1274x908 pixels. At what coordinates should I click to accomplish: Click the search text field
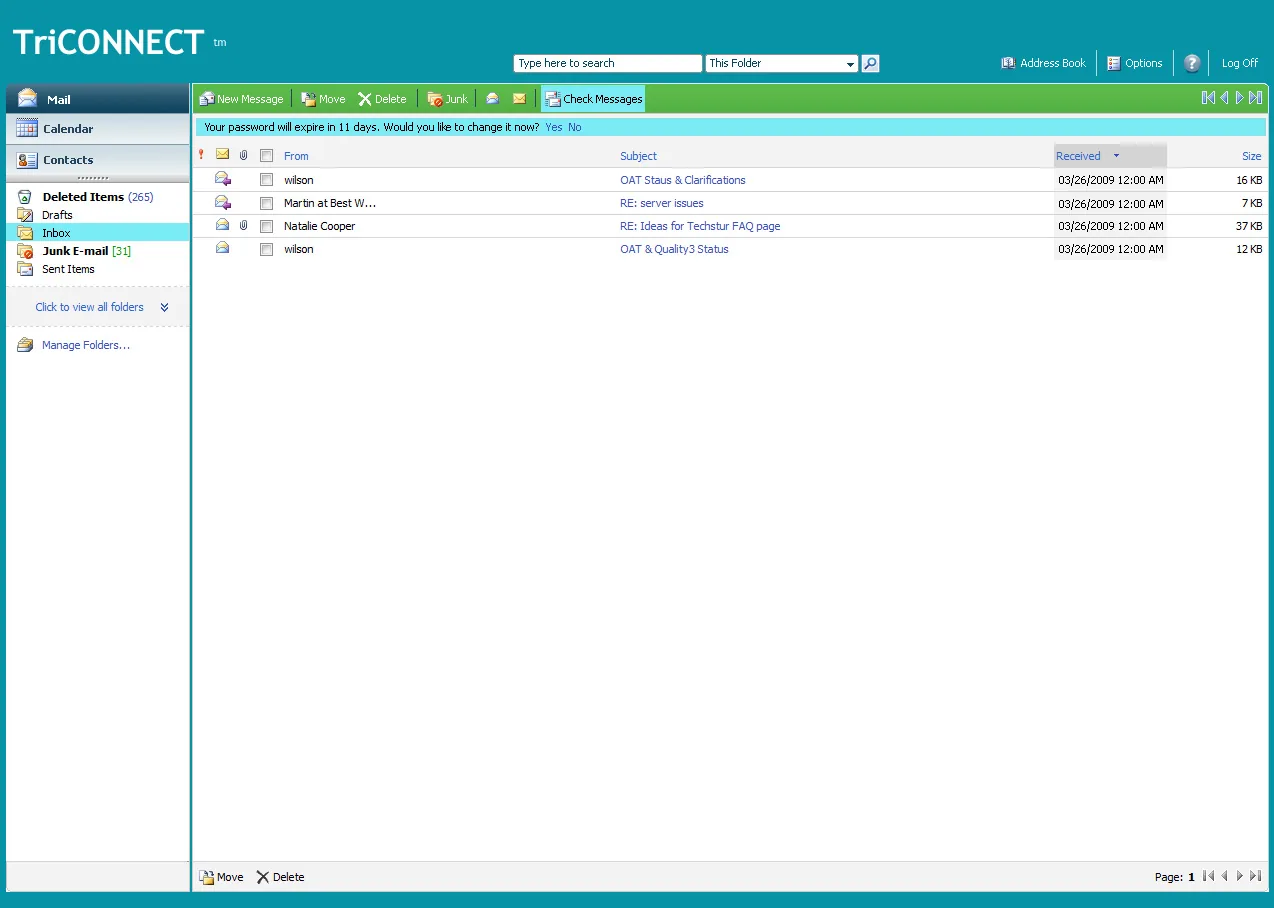click(608, 63)
